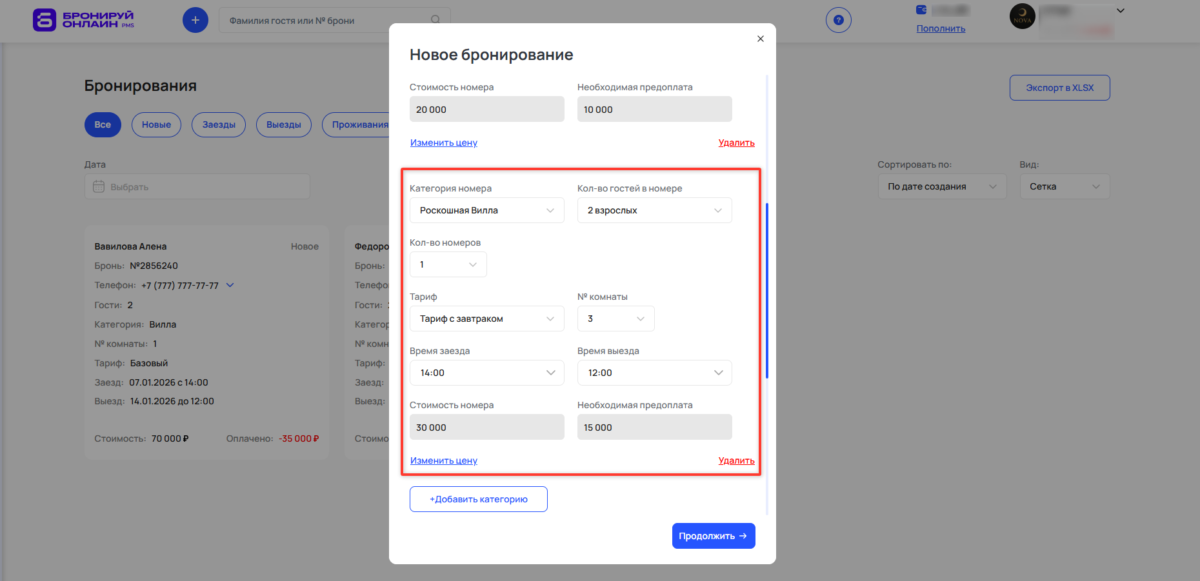Expand the phone number chevron for Вавилова Алена

click(228, 284)
